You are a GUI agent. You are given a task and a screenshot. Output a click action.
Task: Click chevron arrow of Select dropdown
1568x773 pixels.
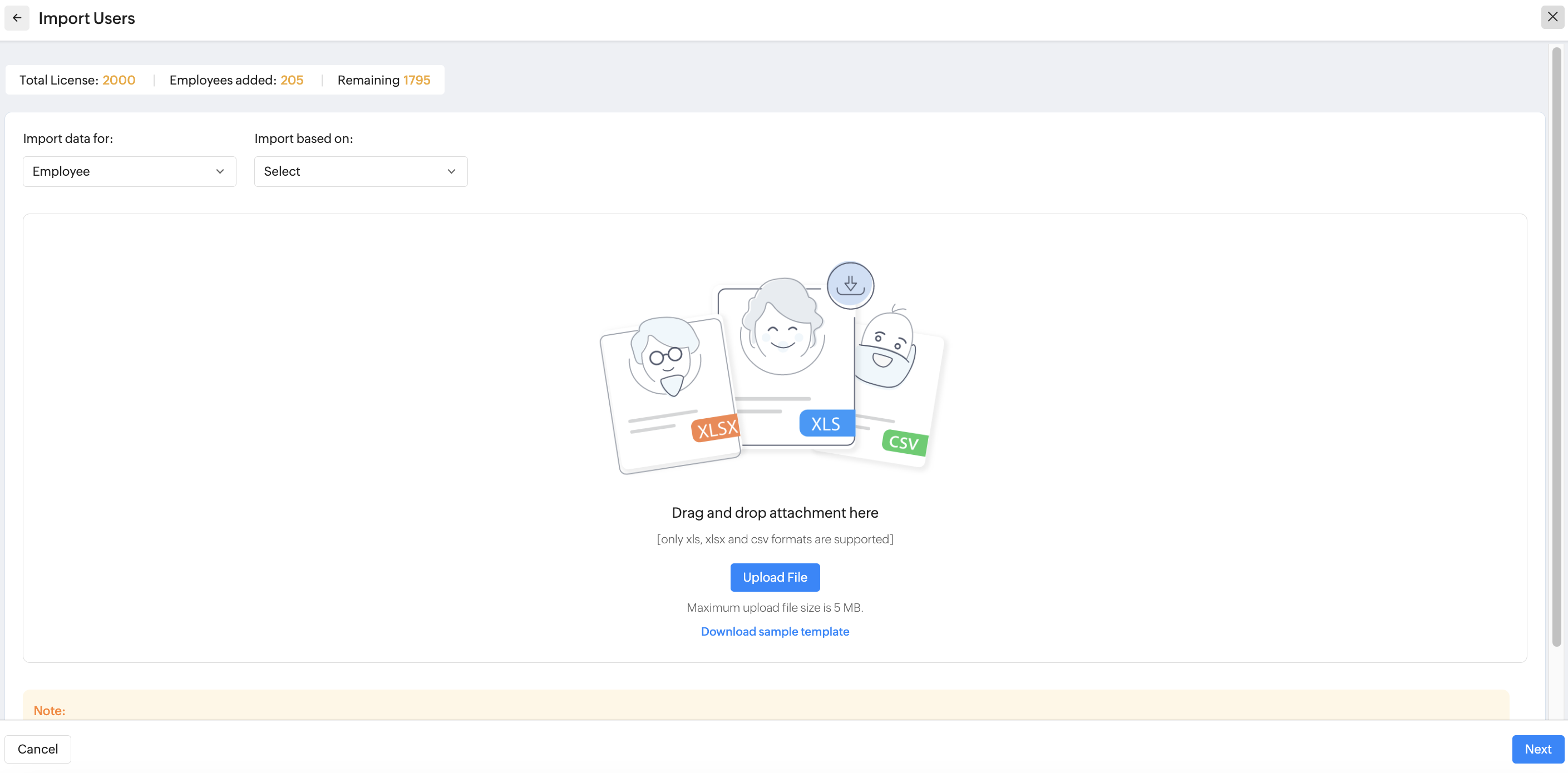pyautogui.click(x=451, y=171)
